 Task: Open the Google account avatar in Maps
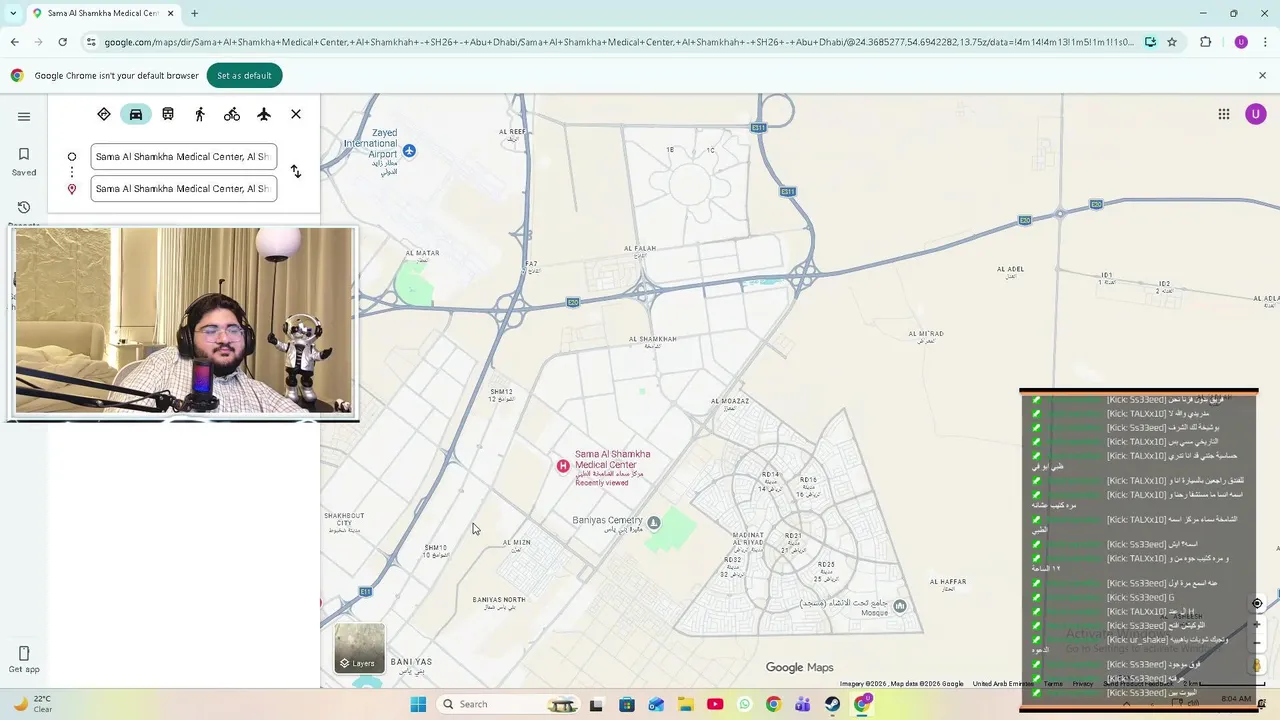pyautogui.click(x=1256, y=114)
